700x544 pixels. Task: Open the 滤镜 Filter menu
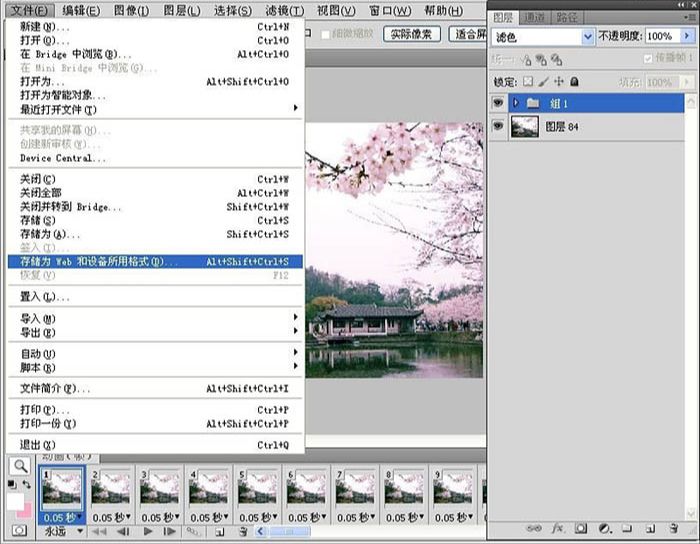(285, 10)
